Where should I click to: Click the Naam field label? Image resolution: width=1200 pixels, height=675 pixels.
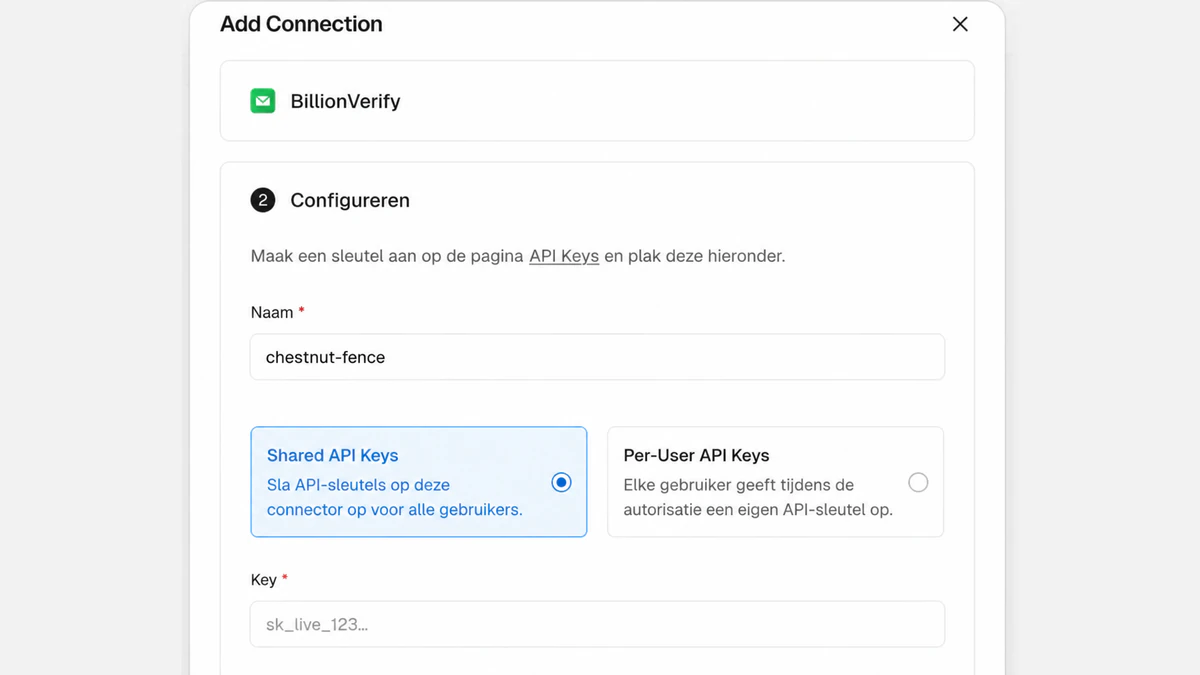(x=272, y=312)
